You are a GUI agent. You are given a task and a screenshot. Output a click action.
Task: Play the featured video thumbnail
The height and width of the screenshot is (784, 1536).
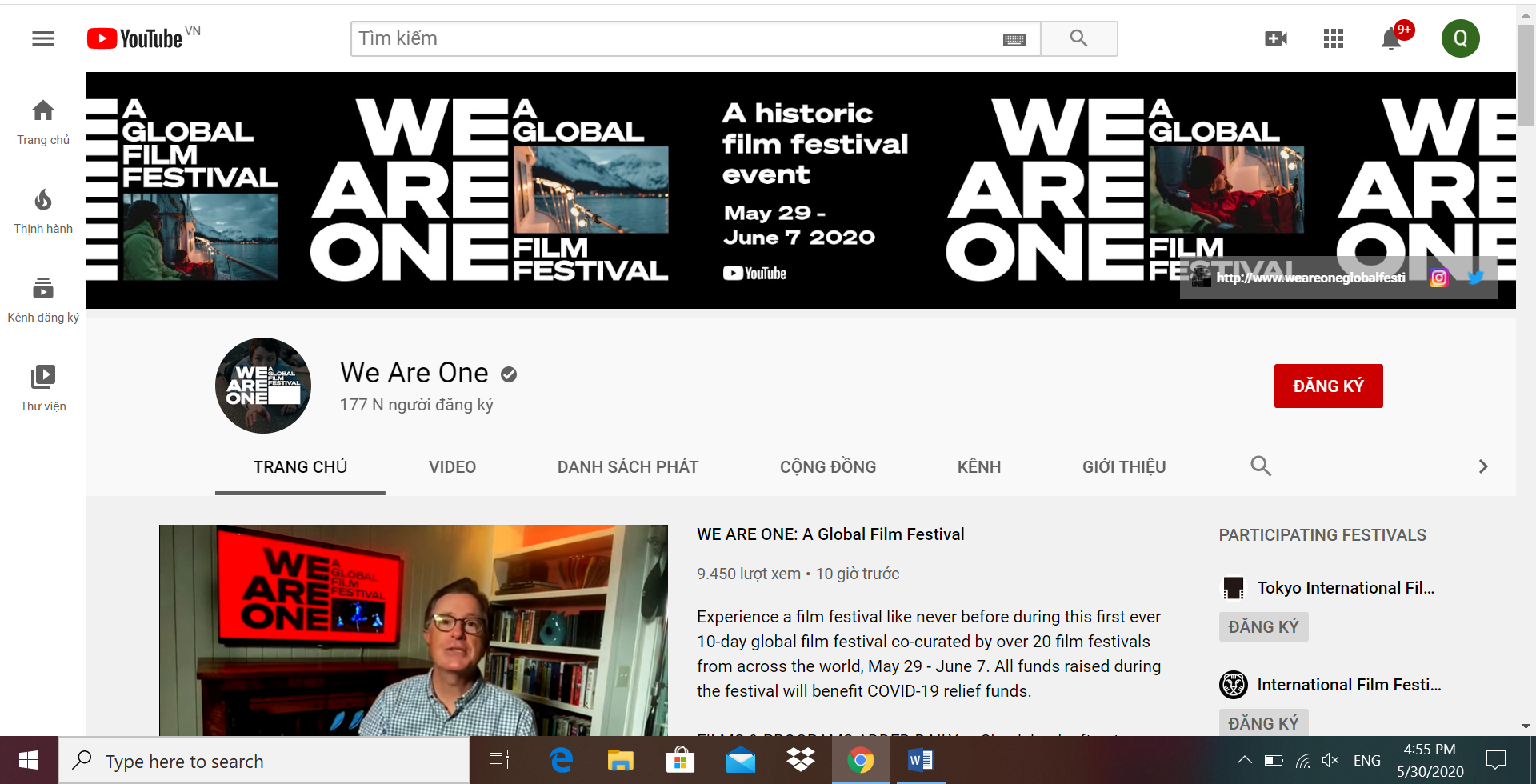pyautogui.click(x=414, y=630)
